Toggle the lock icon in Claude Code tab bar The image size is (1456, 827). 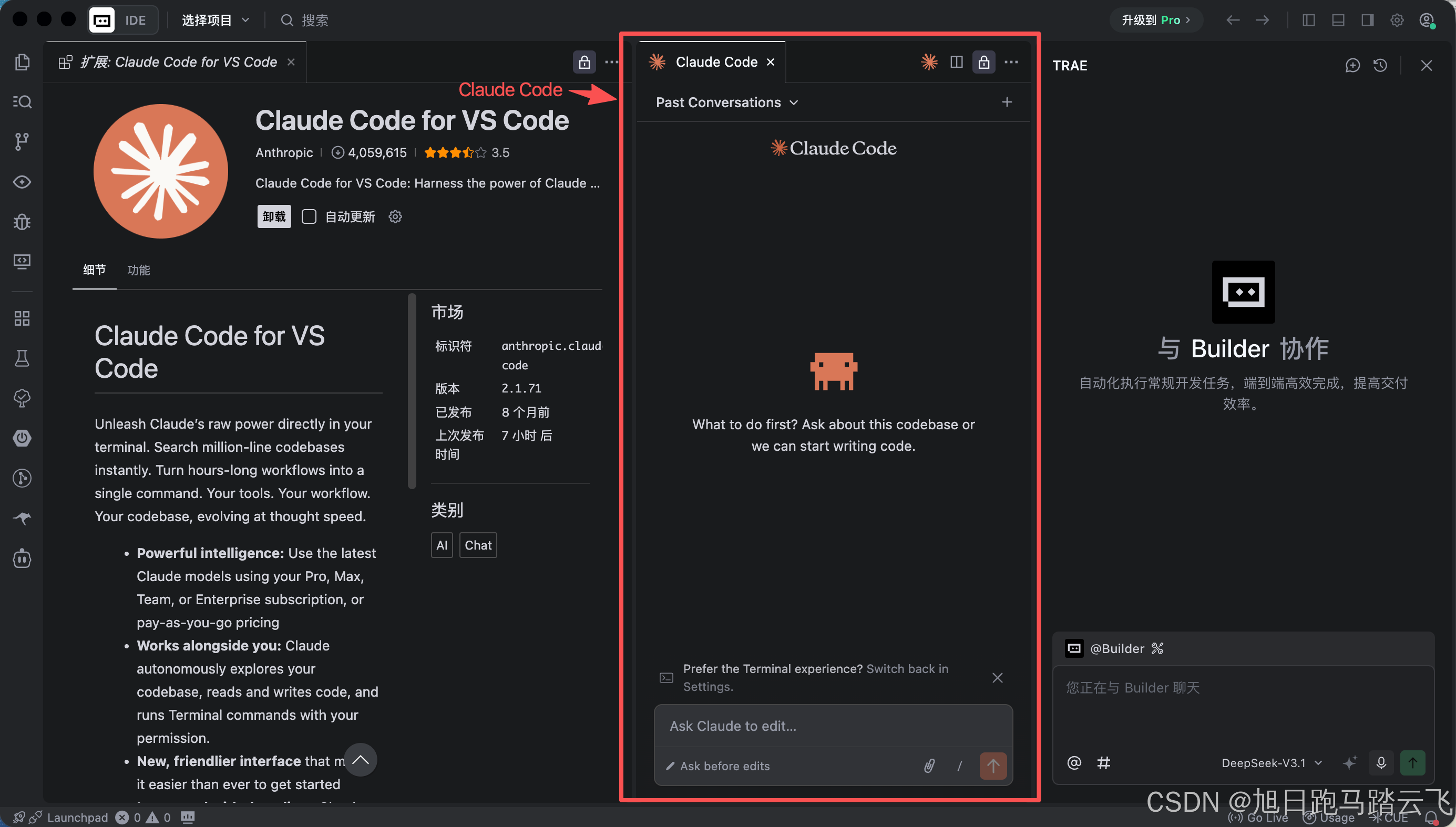pyautogui.click(x=984, y=62)
